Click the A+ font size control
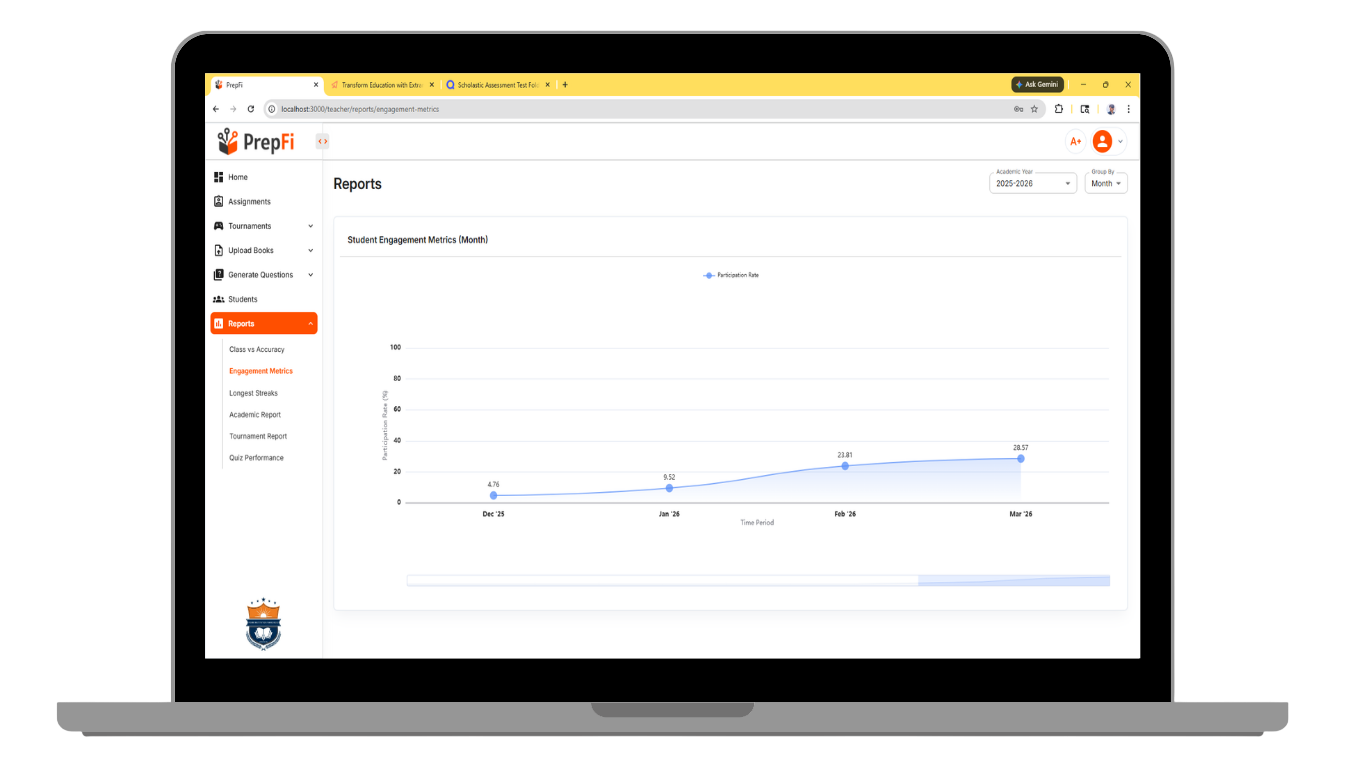Image resolution: width=1366 pixels, height=768 pixels. [1075, 141]
